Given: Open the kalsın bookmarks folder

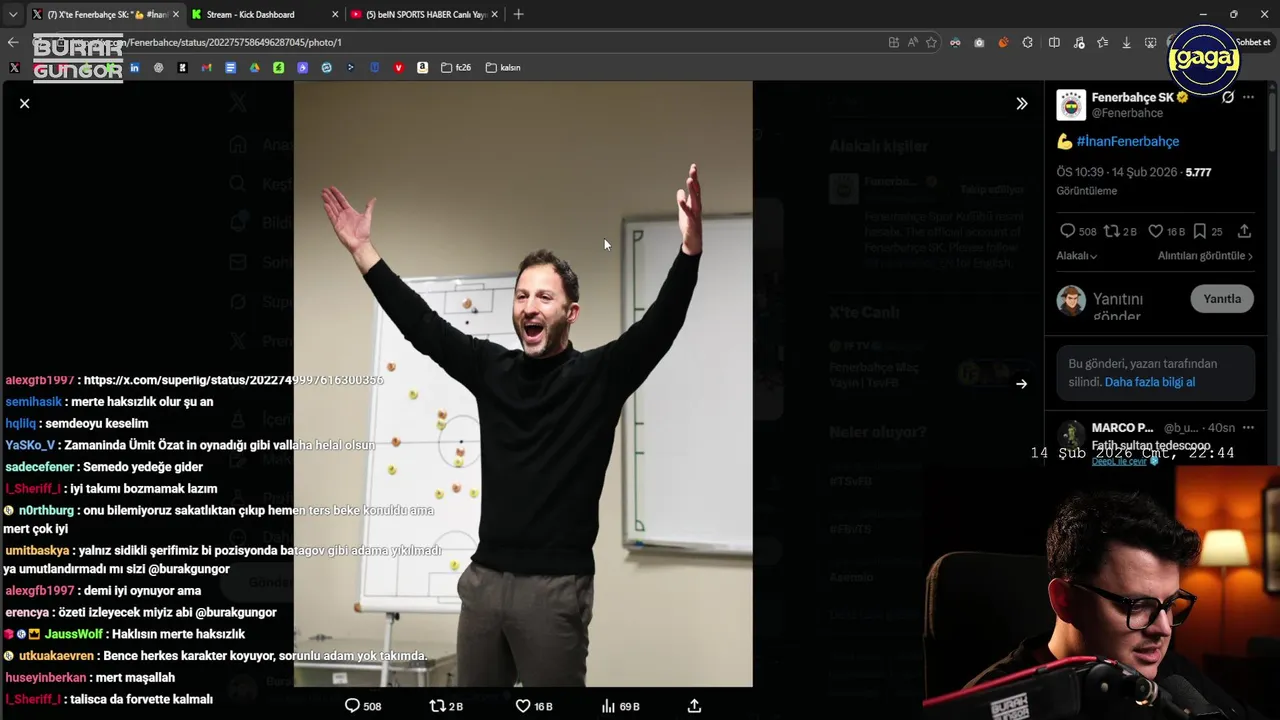Looking at the screenshot, I should 503,68.
